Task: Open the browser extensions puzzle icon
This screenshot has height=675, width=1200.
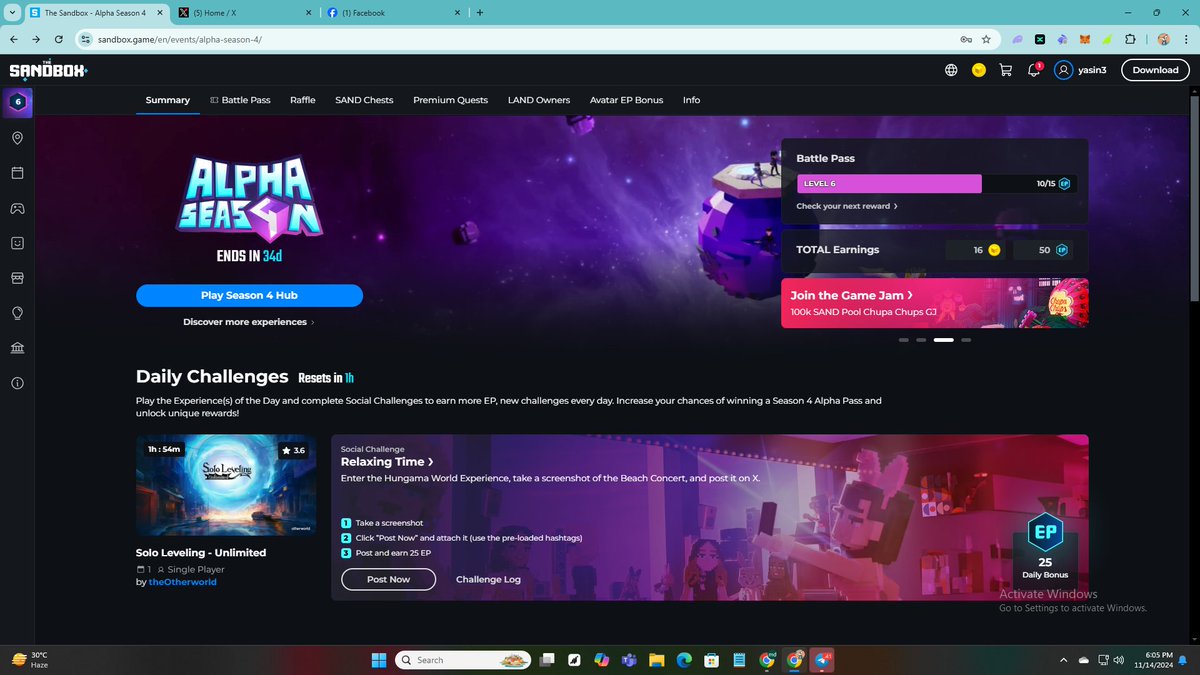Action: 1130,39
